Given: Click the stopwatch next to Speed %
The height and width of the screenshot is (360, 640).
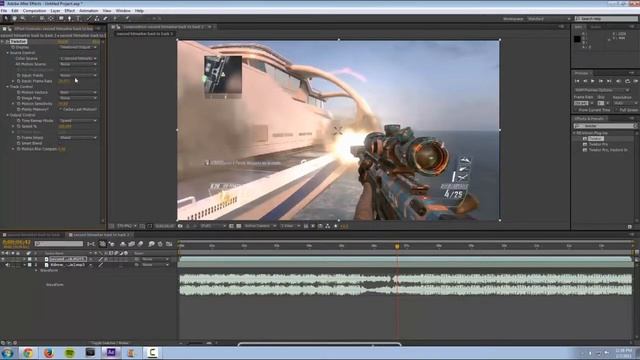Looking at the screenshot, I should coord(19,127).
